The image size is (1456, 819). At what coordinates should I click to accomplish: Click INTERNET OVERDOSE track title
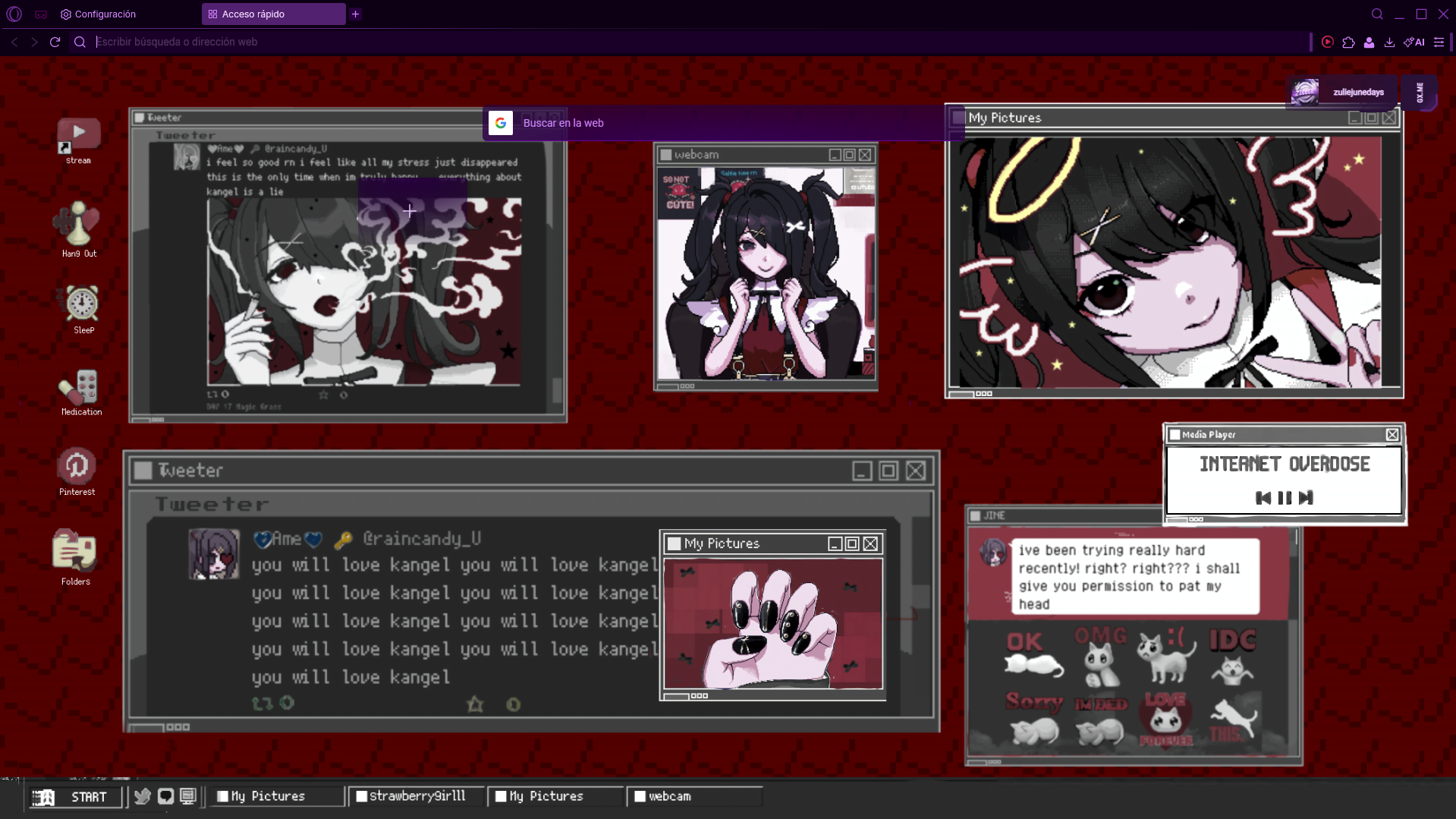1285,464
